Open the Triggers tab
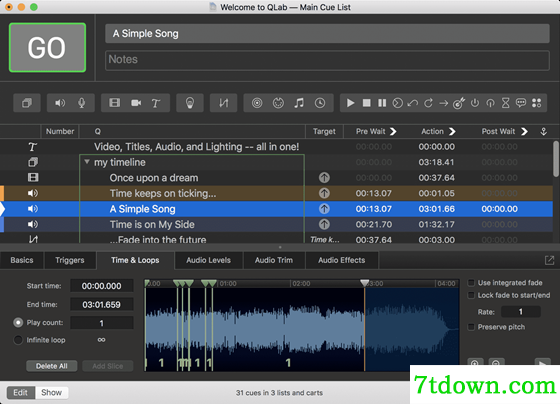 point(70,260)
